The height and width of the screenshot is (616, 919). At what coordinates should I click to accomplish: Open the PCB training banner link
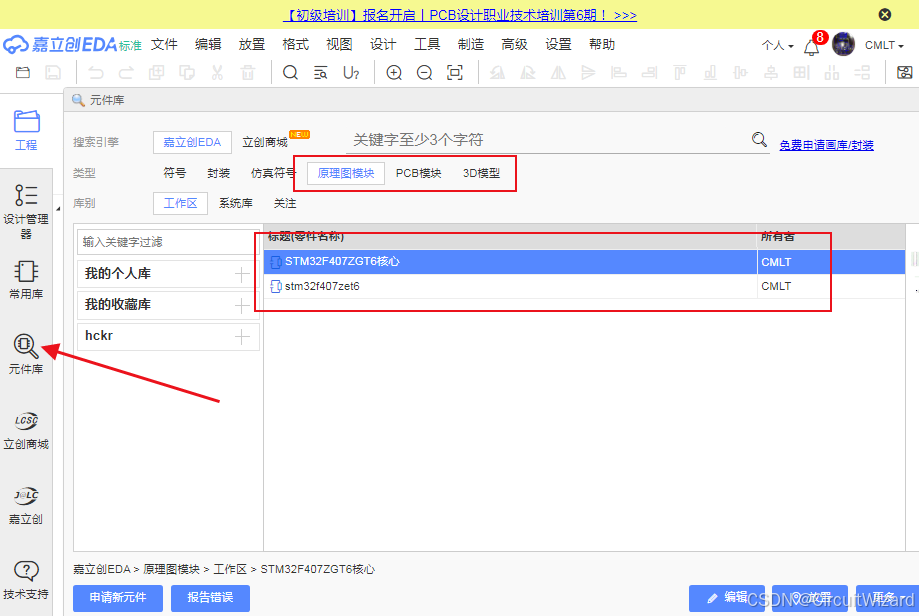coord(460,15)
